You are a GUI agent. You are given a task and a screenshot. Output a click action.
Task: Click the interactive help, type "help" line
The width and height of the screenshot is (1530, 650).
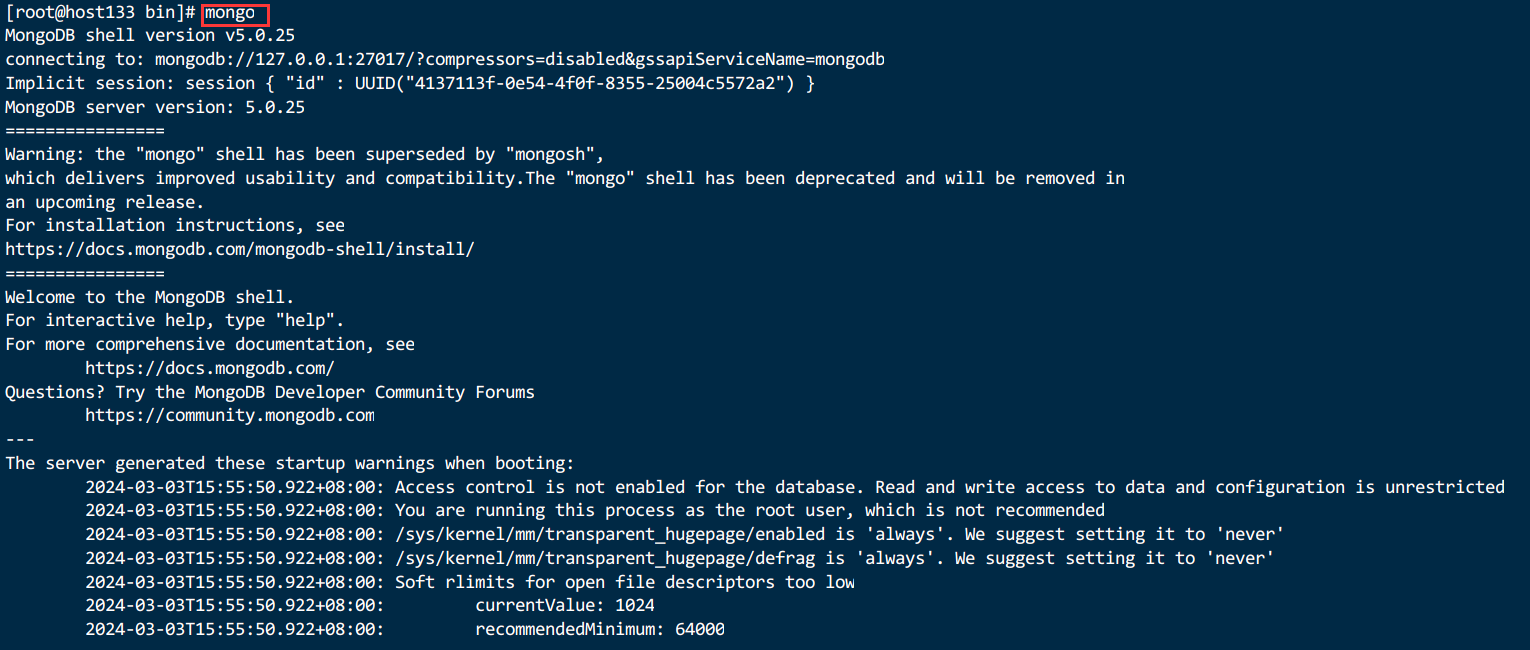[175, 321]
